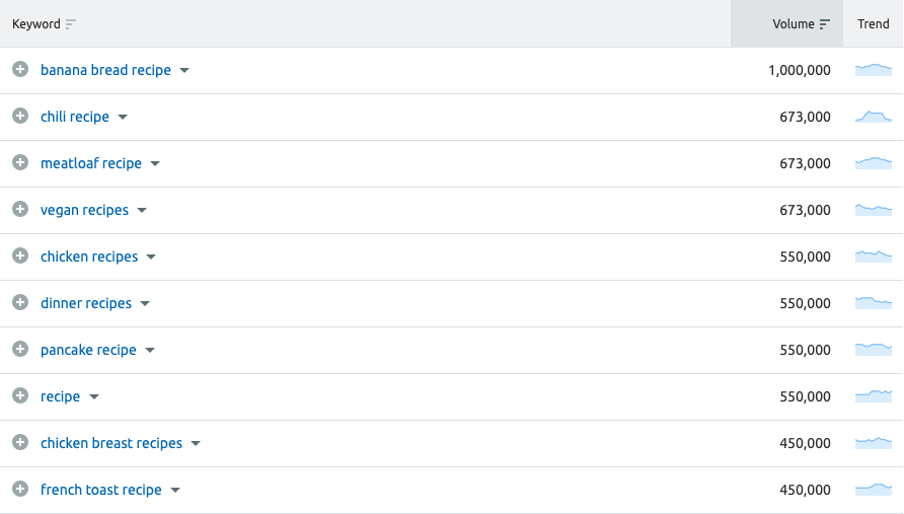
Task: View trend sparkline for chili recipe
Action: click(873, 116)
